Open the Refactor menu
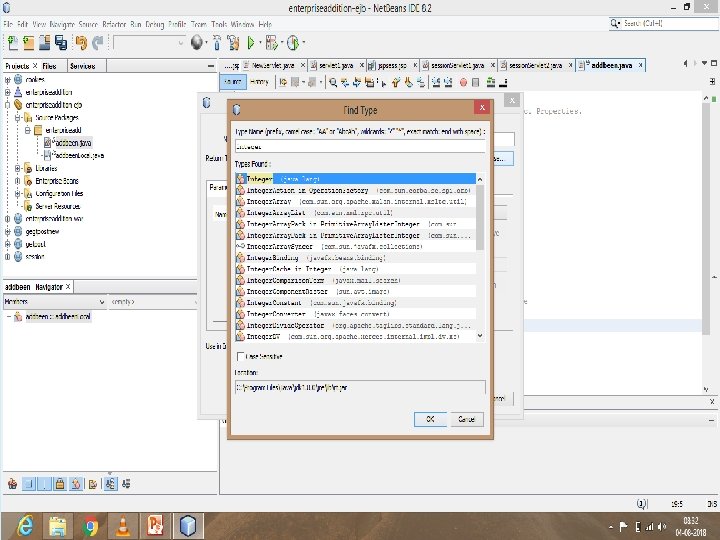Screen dimensions: 720x540 (x=114, y=24)
